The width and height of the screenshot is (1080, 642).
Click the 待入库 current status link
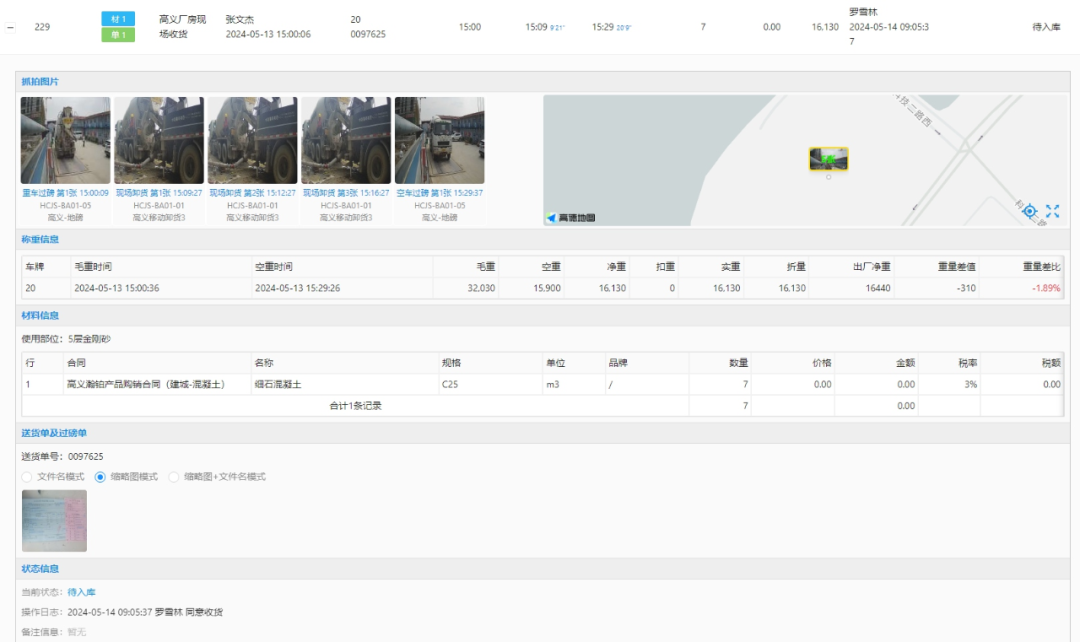click(82, 592)
